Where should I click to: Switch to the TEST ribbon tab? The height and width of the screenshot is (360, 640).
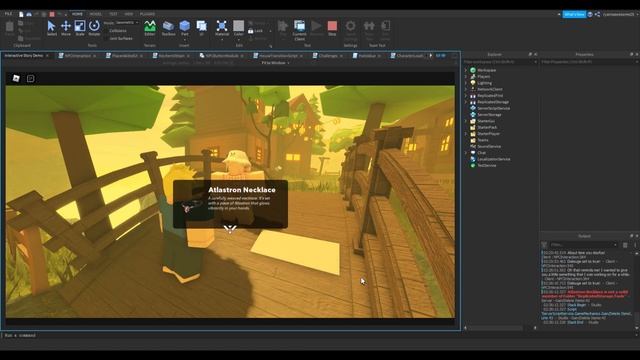pyautogui.click(x=113, y=14)
